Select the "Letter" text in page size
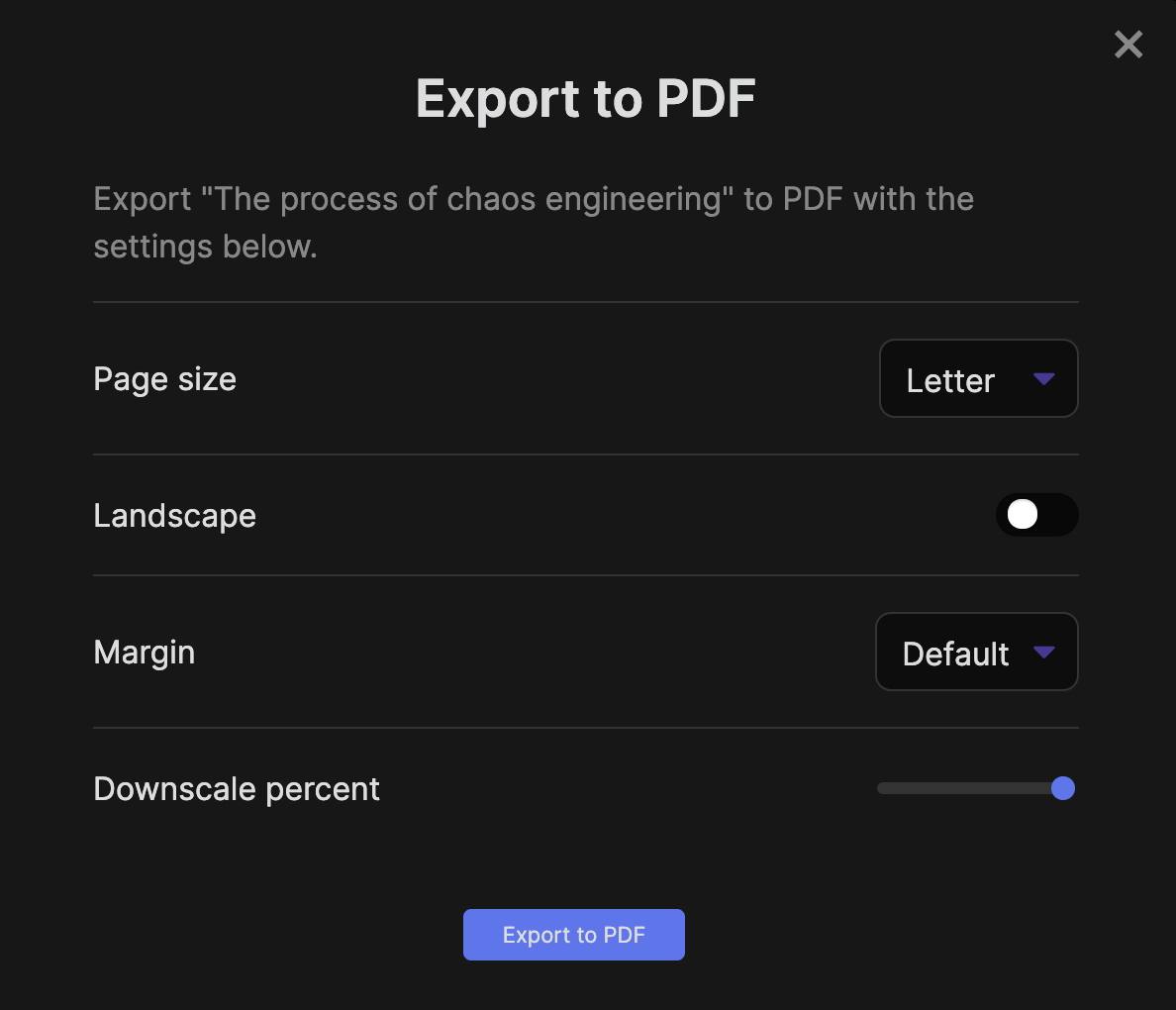Image resolution: width=1176 pixels, height=1010 pixels. pos(950,381)
